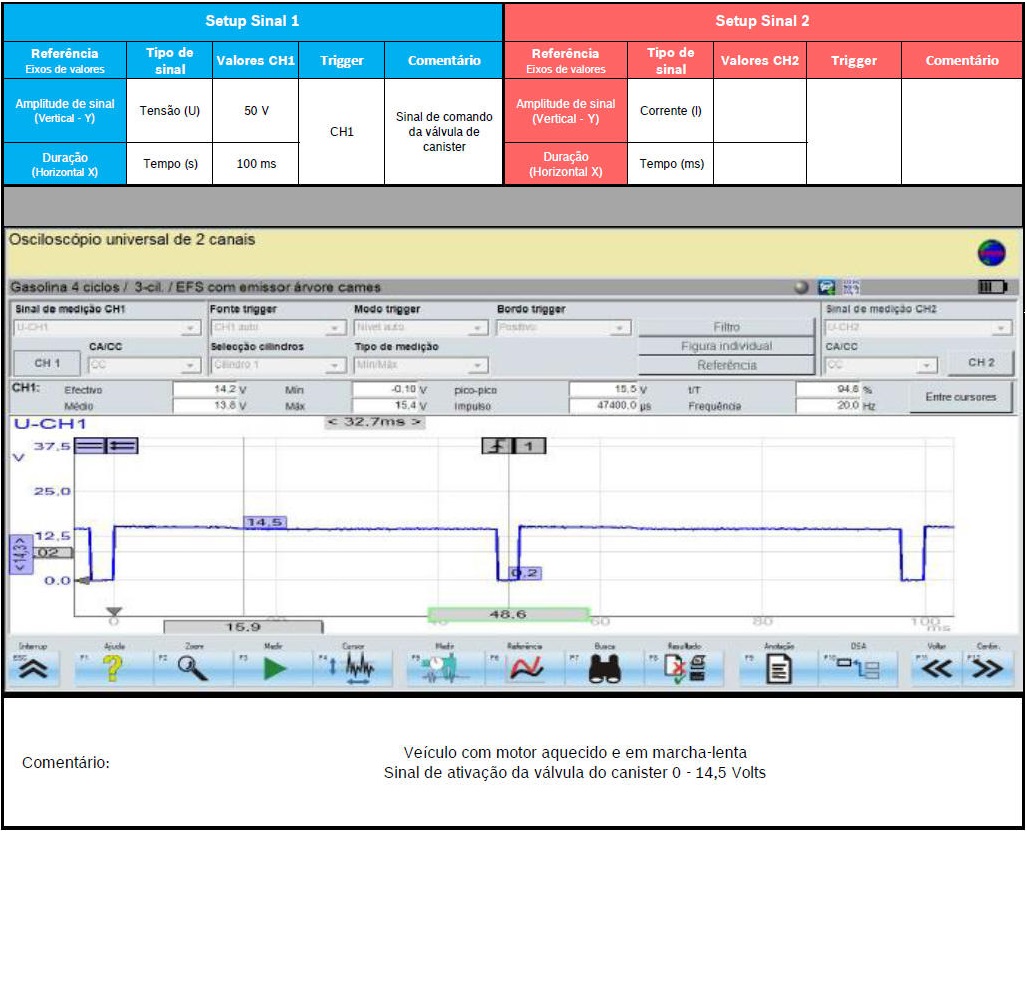The height and width of the screenshot is (1006, 1027).
Task: Click the Filtro button
Action: pyautogui.click(x=727, y=327)
